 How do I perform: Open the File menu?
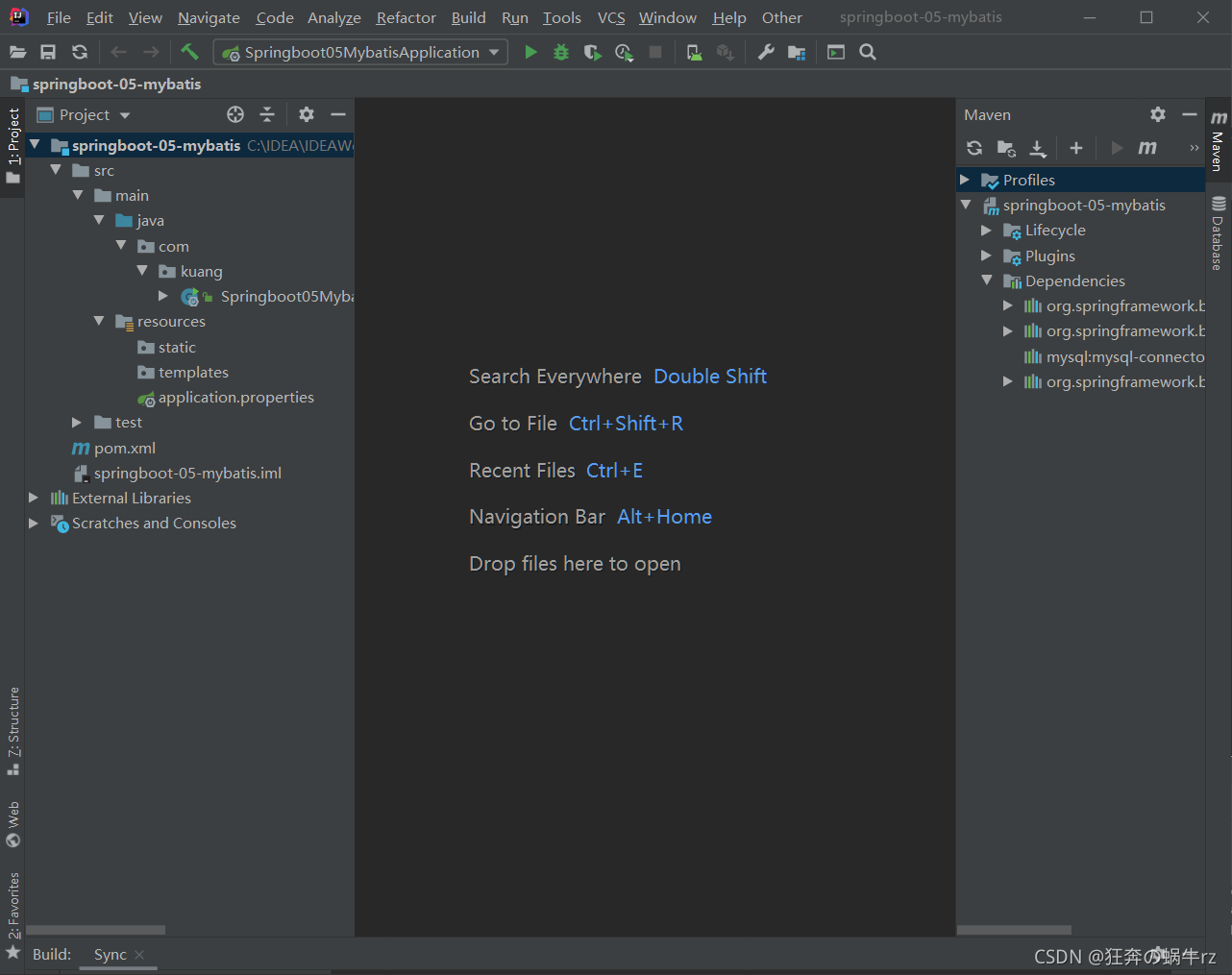click(x=59, y=17)
